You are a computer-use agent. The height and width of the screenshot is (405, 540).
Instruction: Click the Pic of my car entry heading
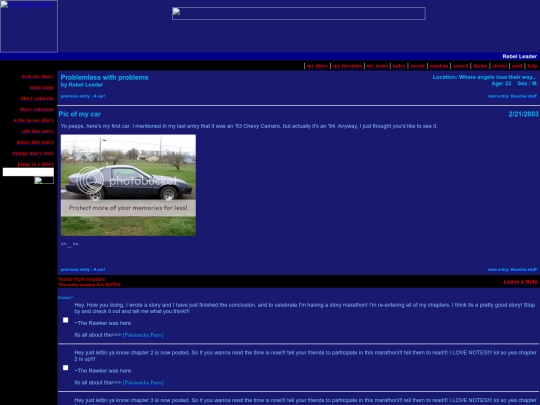point(80,114)
